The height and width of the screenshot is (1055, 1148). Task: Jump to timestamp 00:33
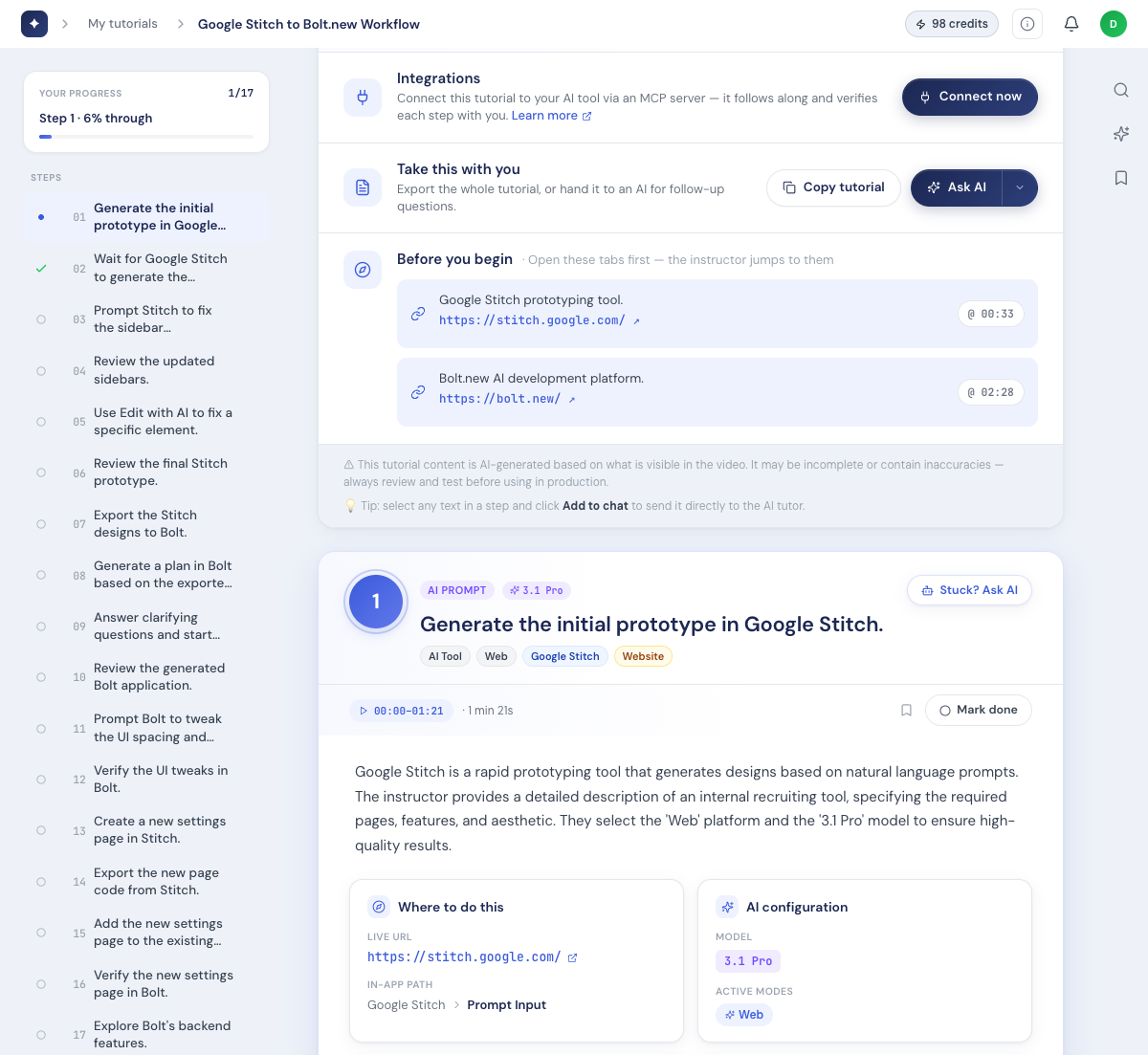[991, 314]
